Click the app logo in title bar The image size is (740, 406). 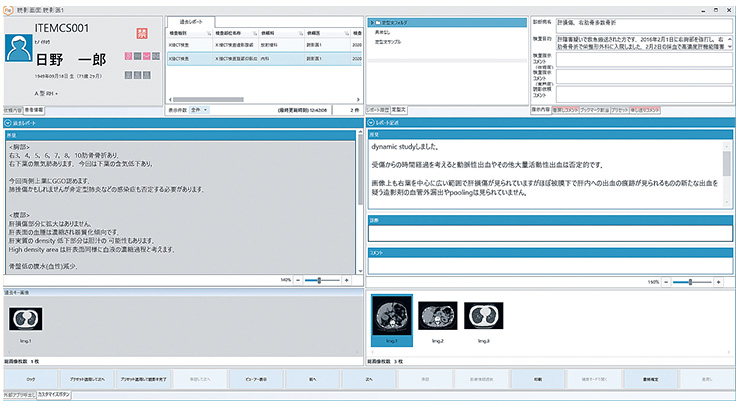7,6
